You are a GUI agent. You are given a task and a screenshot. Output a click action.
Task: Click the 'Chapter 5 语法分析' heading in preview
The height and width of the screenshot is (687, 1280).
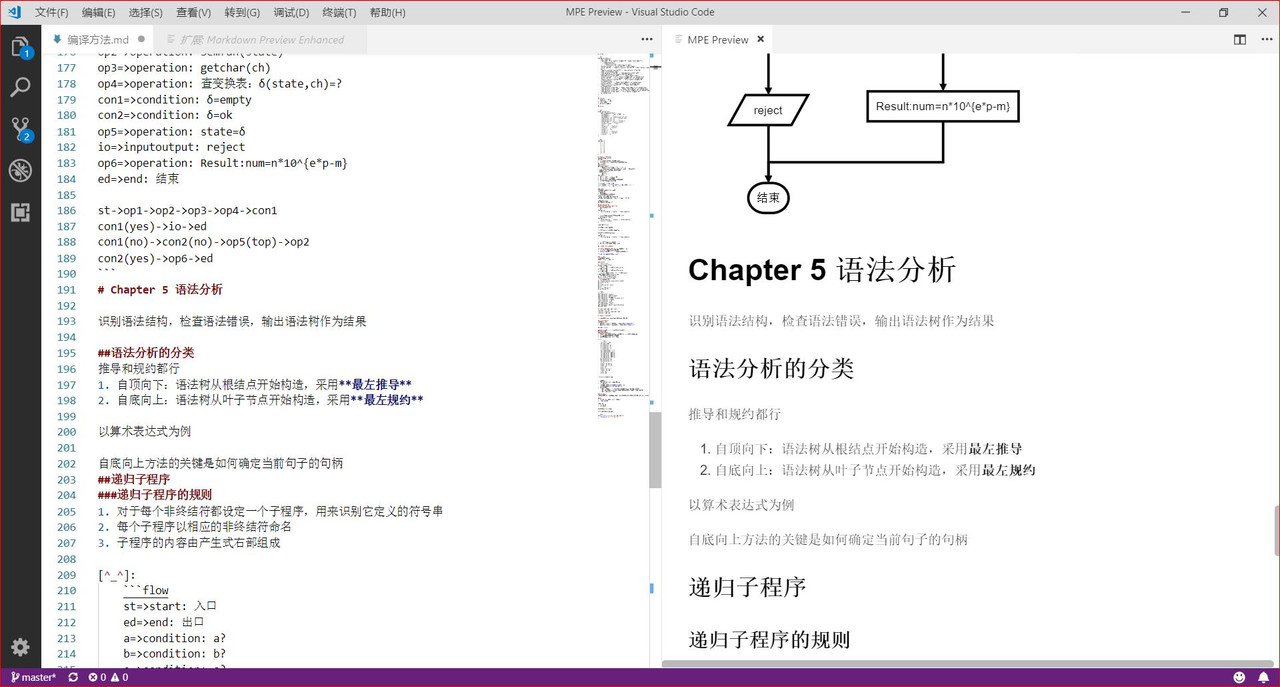(822, 270)
